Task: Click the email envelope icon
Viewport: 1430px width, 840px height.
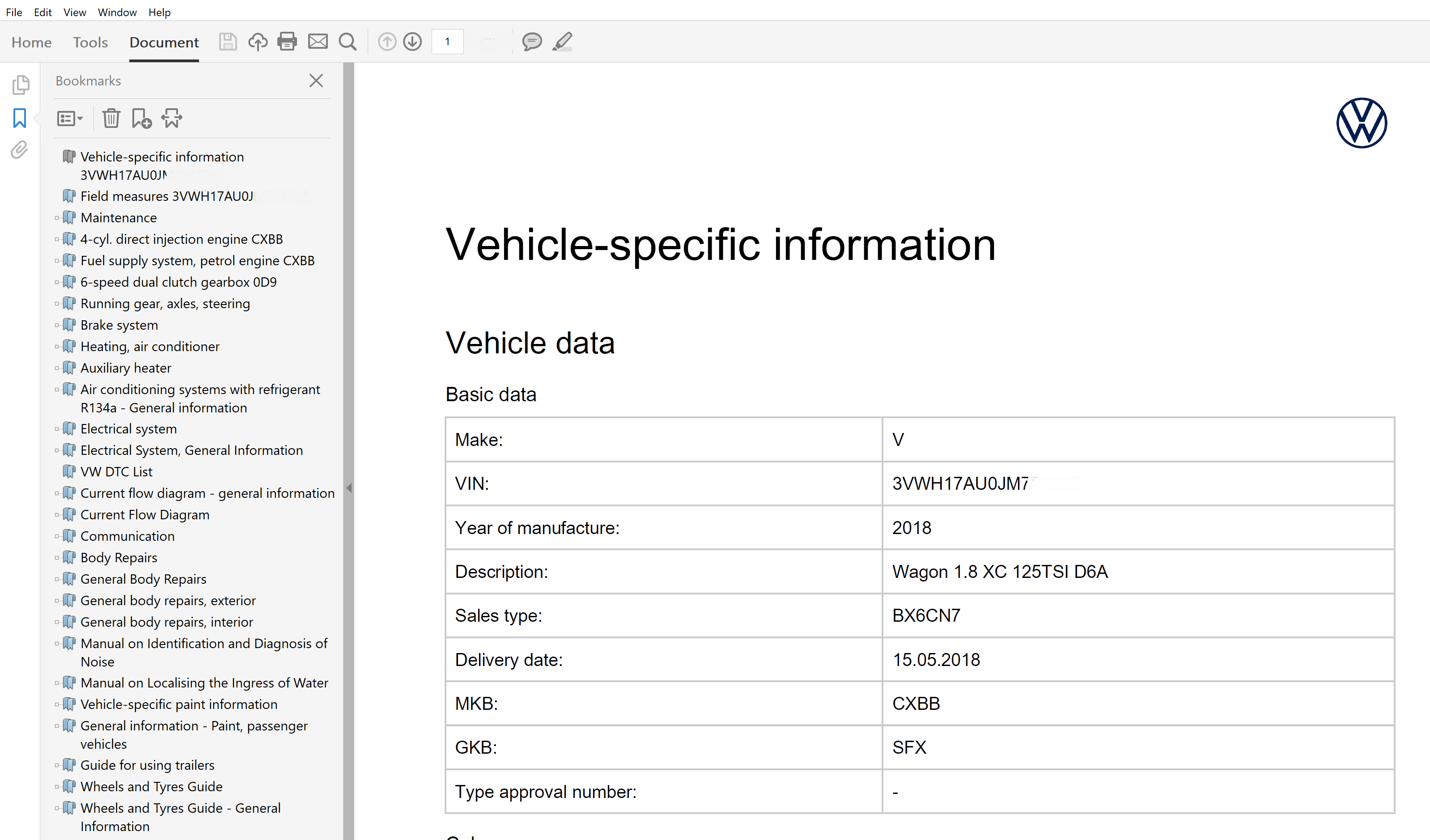Action: click(x=318, y=42)
